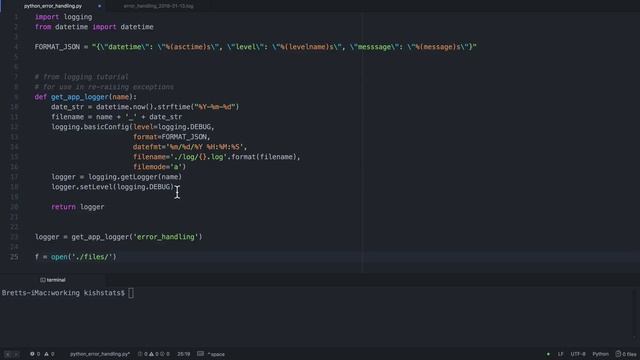Click the panel toggle buttons at status bar left
This screenshot has height=360, width=640.
(11, 354)
